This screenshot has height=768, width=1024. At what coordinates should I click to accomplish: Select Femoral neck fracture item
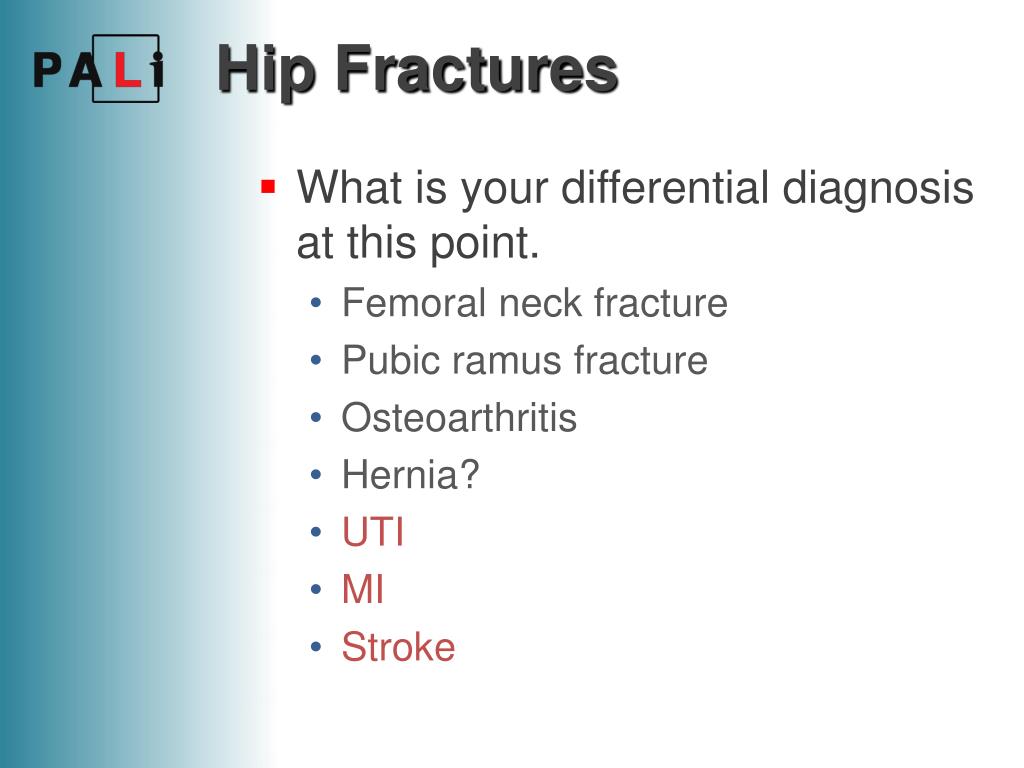[x=535, y=303]
